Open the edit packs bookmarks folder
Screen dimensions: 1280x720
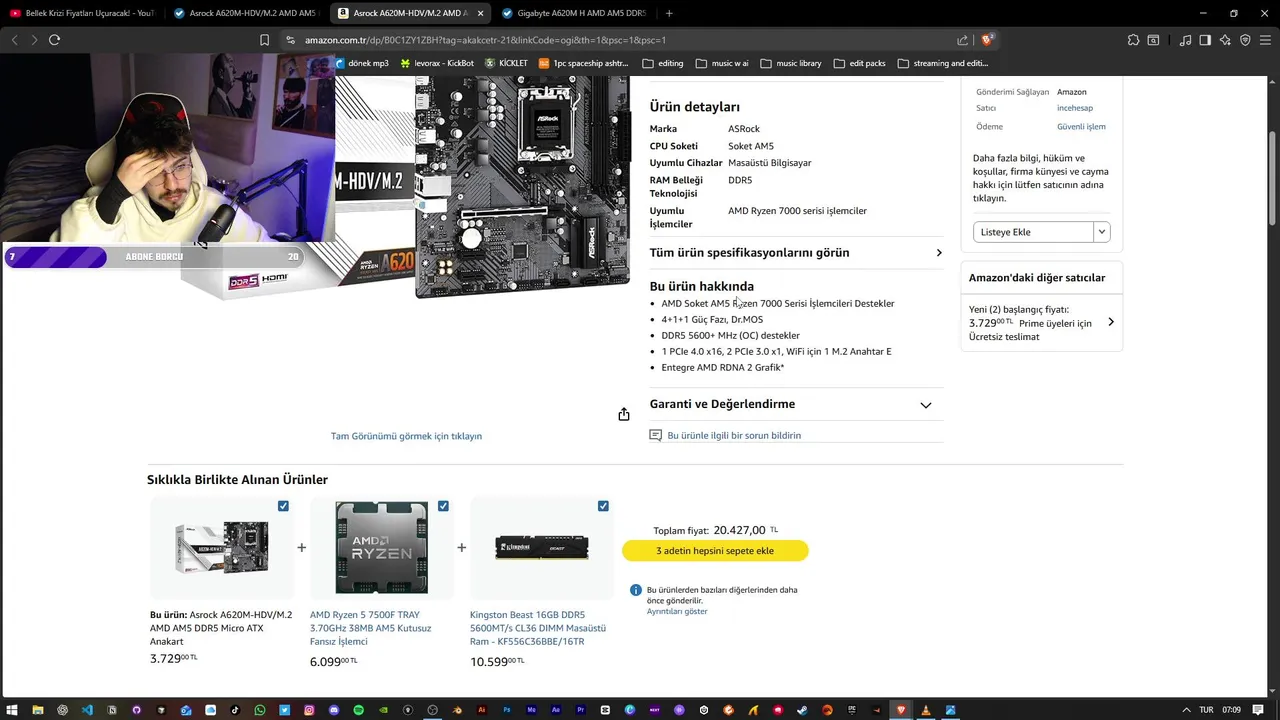(859, 63)
